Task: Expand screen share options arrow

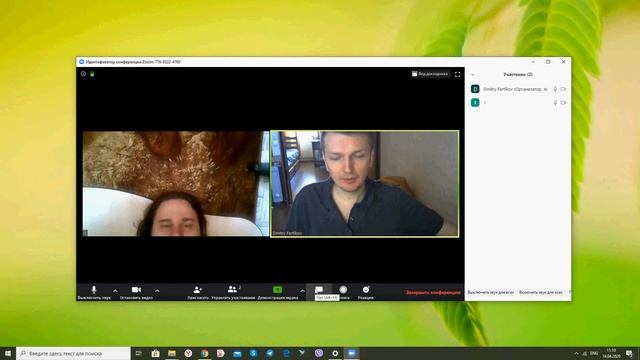Action: (x=302, y=291)
